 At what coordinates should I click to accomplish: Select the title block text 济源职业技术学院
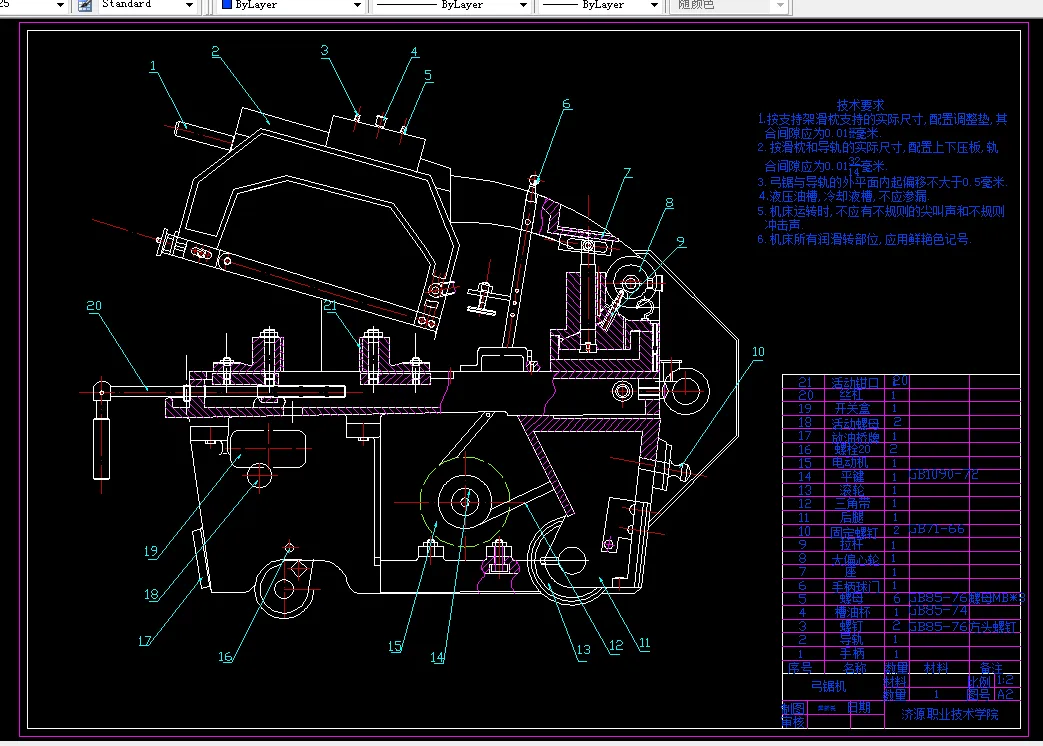click(949, 714)
